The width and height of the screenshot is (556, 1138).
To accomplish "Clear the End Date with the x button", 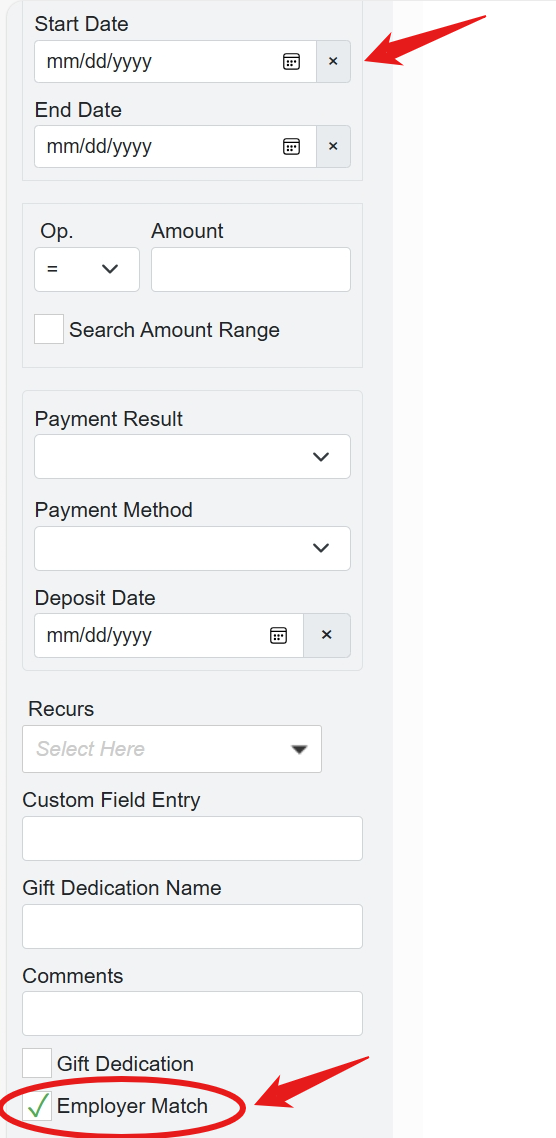I will (x=333, y=147).
